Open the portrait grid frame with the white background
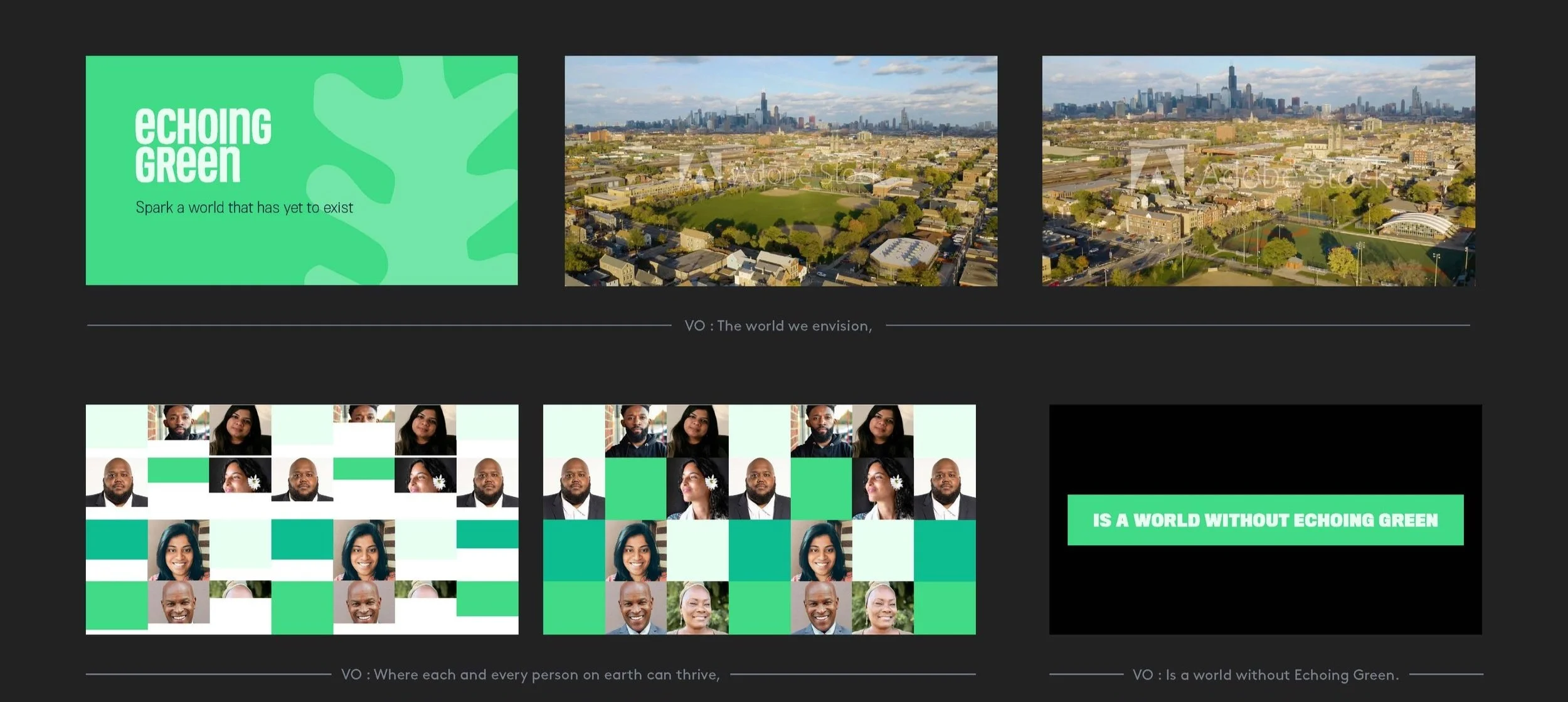This screenshot has height=702, width=1568. [302, 519]
